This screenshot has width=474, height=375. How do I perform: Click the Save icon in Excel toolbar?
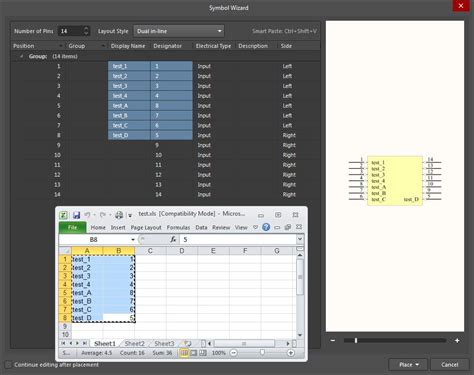pos(76,215)
